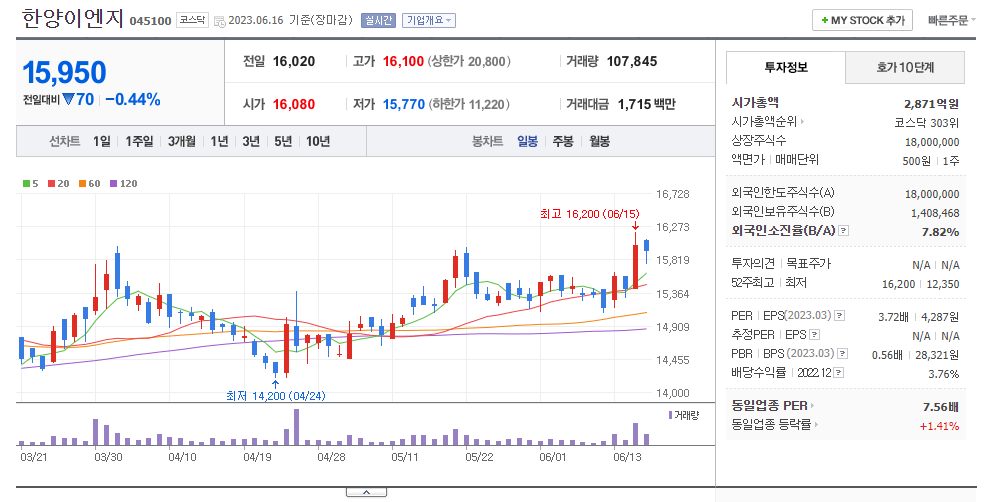Click the 투자의견 label link

click(x=753, y=264)
